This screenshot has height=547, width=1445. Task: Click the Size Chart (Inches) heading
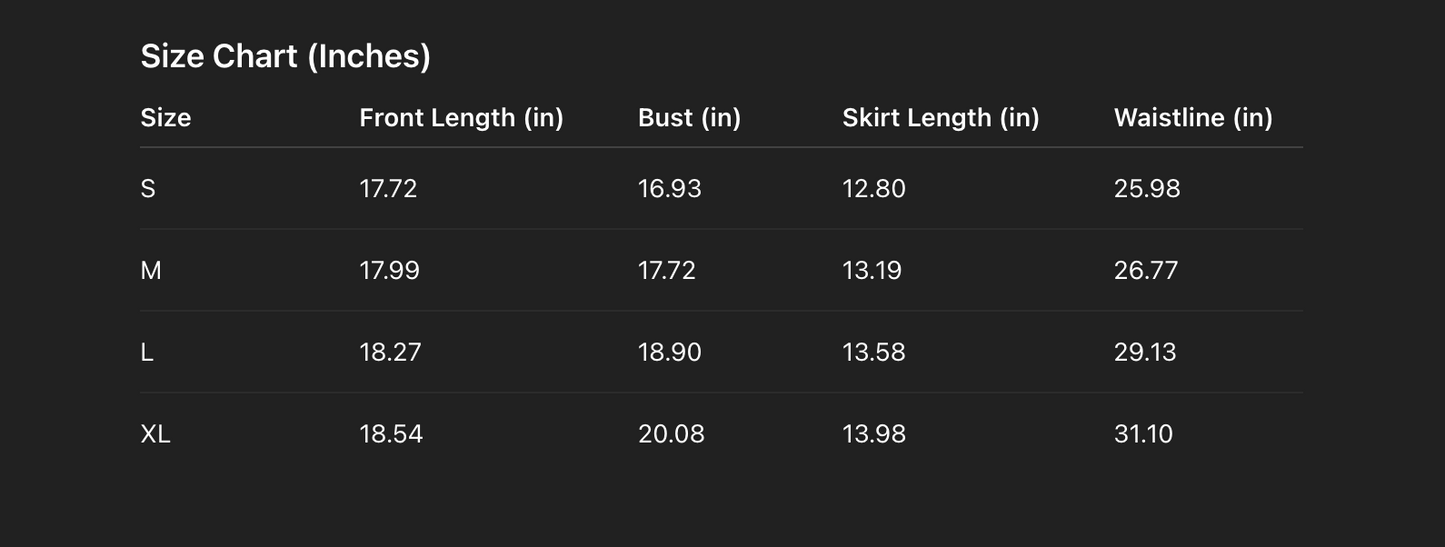[285, 57]
